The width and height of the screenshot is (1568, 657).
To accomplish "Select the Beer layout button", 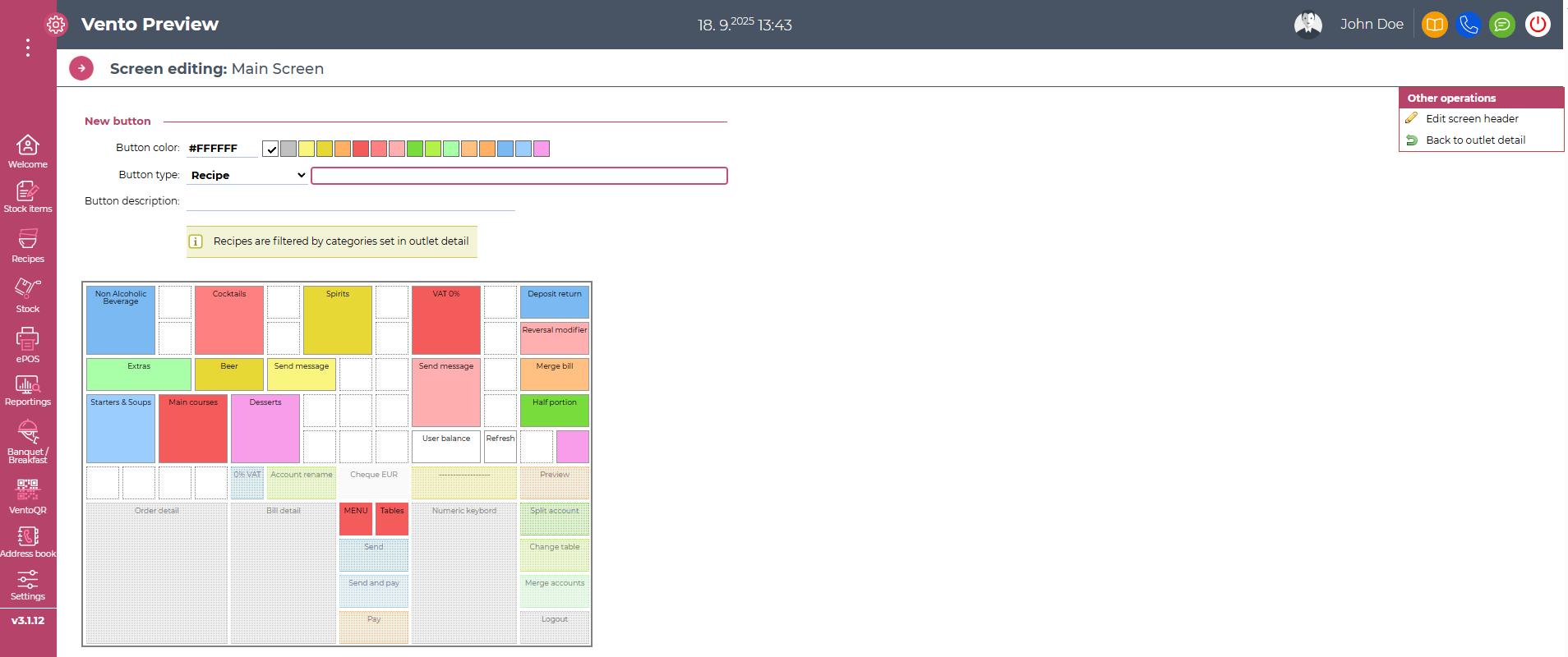I will click(x=229, y=374).
